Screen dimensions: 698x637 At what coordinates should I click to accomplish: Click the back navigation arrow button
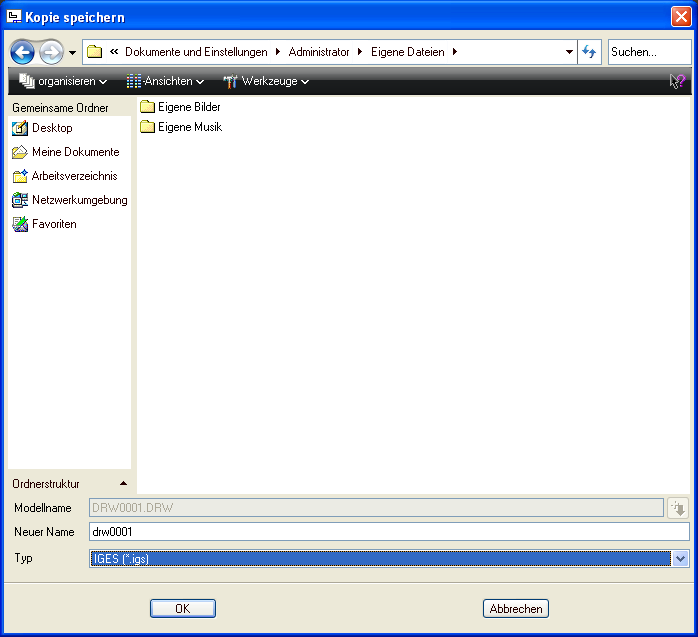tap(22, 52)
